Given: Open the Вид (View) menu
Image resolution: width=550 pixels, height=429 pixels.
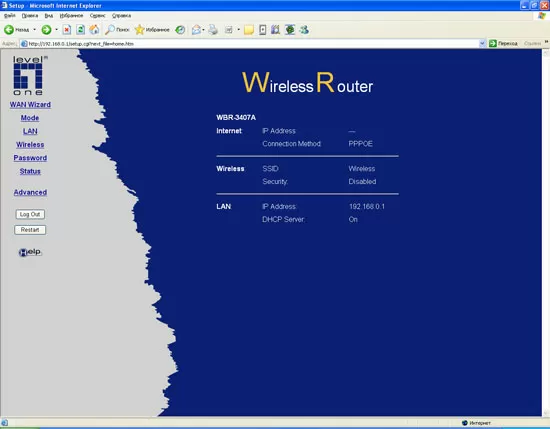Looking at the screenshot, I should pyautogui.click(x=49, y=15).
